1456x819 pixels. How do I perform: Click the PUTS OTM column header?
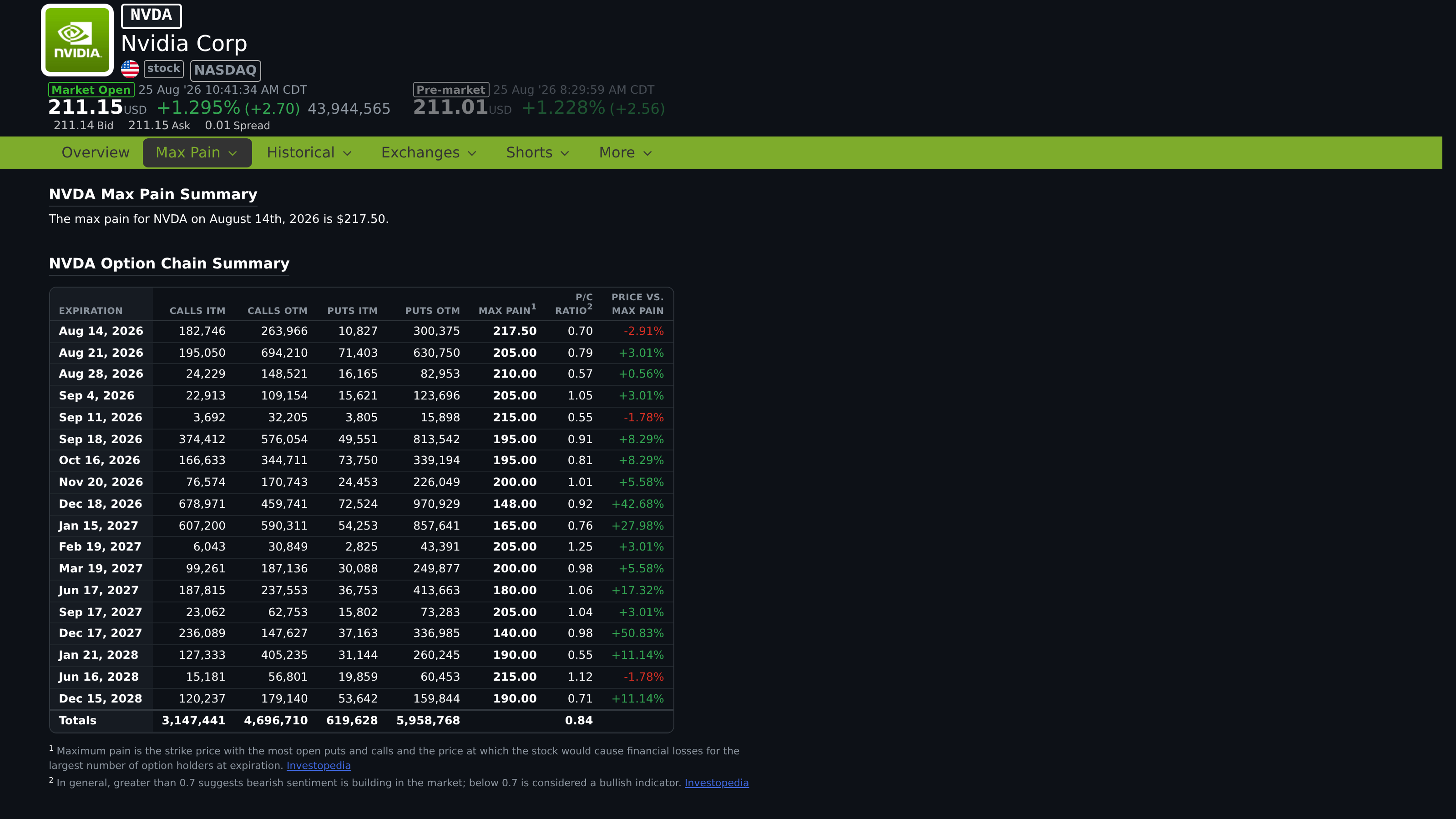pos(432,311)
